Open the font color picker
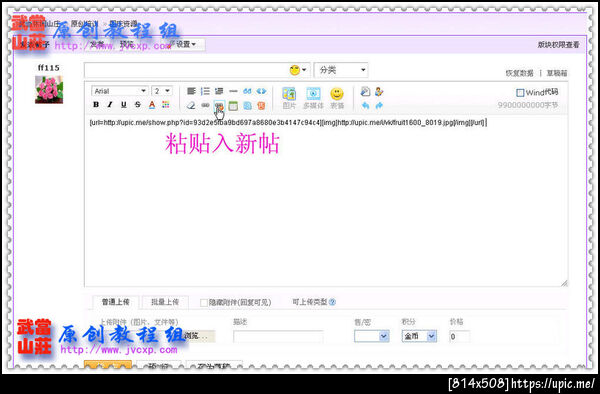 pyautogui.click(x=152, y=105)
